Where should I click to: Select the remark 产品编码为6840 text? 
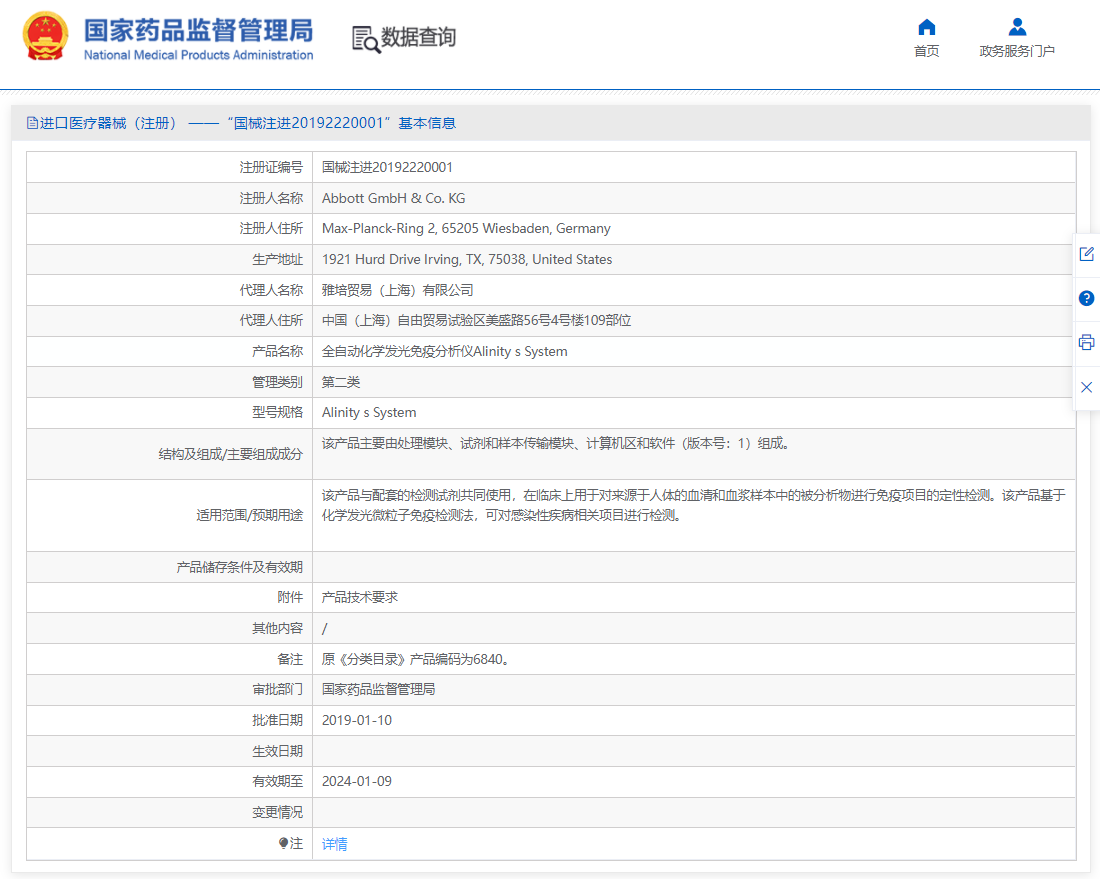416,659
